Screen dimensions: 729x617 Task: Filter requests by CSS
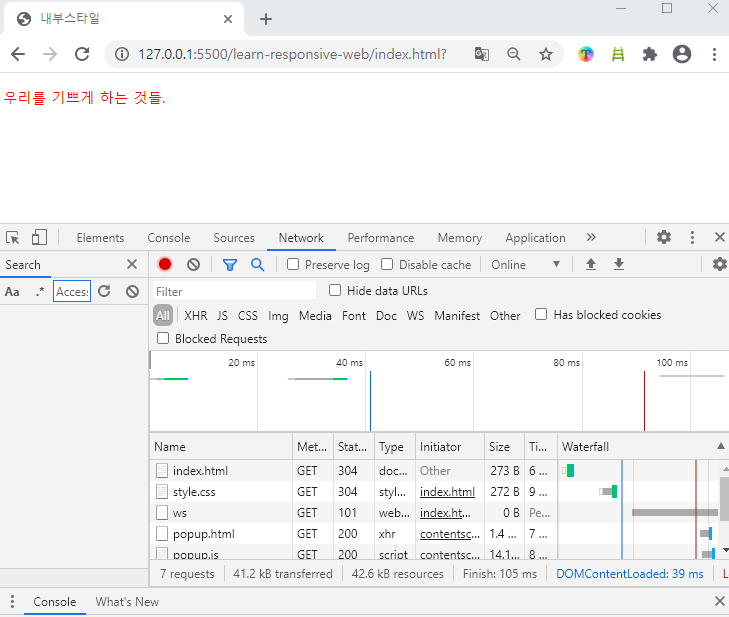(x=248, y=316)
